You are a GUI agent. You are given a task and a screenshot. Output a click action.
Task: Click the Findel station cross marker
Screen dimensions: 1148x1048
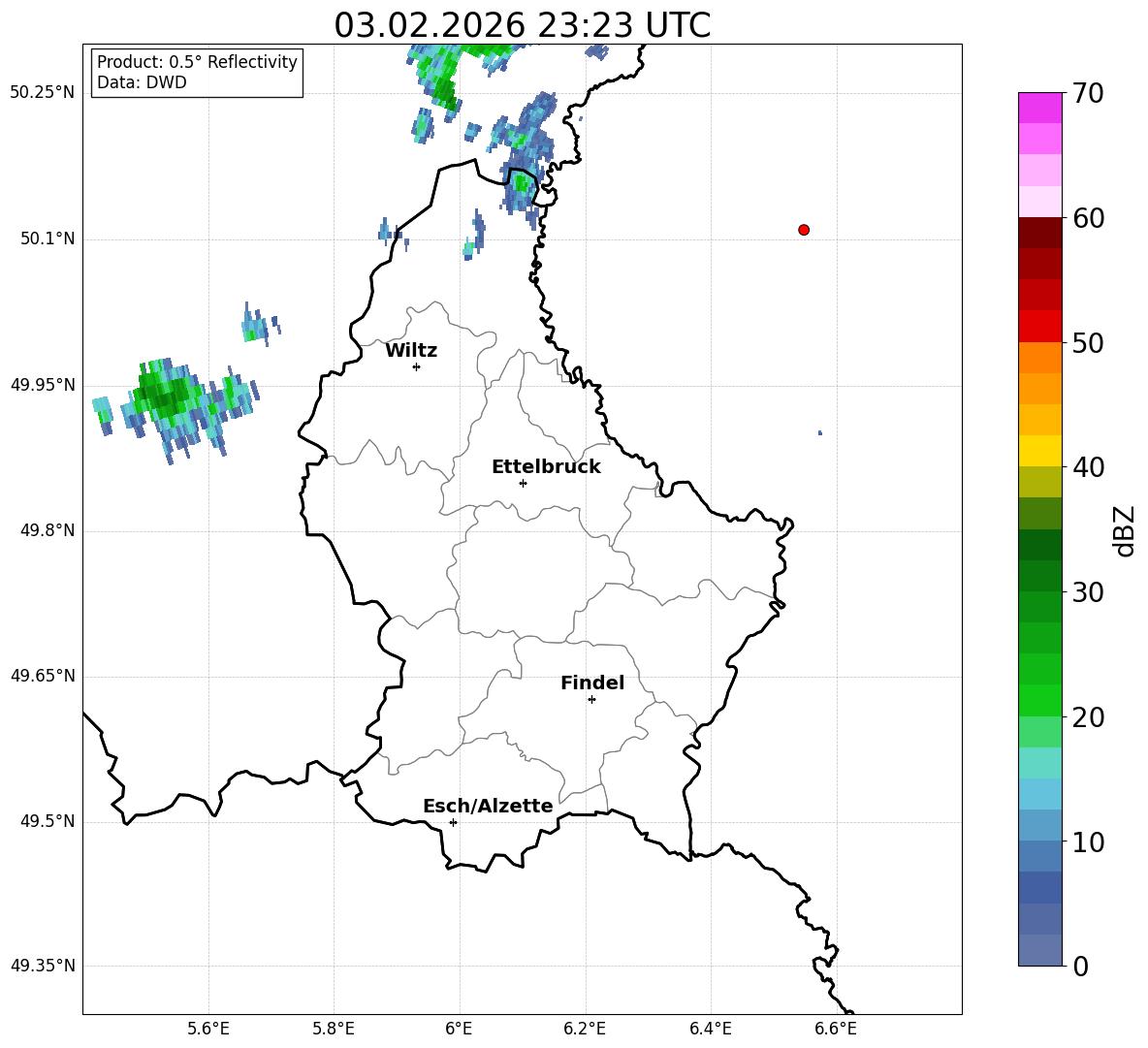click(591, 700)
